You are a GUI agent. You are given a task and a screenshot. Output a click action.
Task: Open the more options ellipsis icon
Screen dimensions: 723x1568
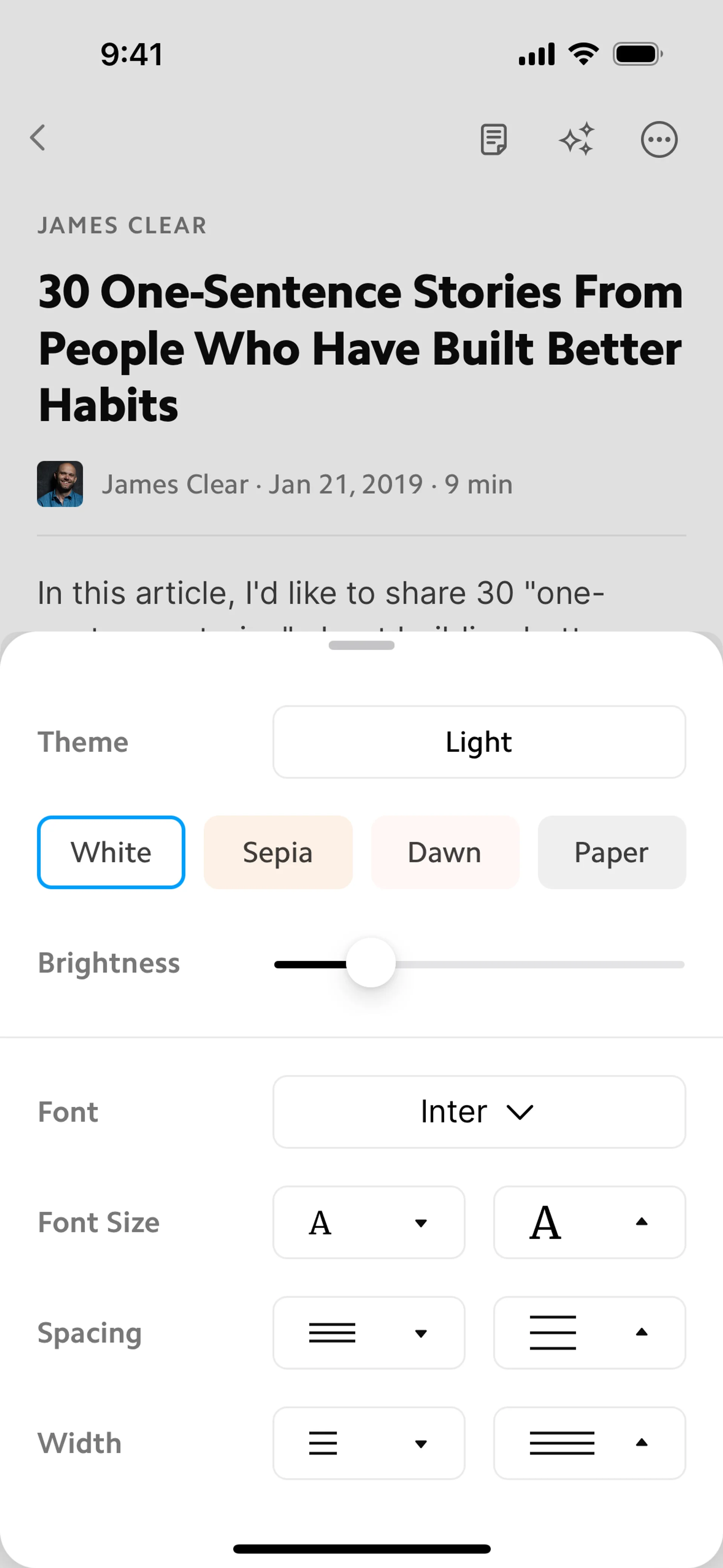coord(659,139)
